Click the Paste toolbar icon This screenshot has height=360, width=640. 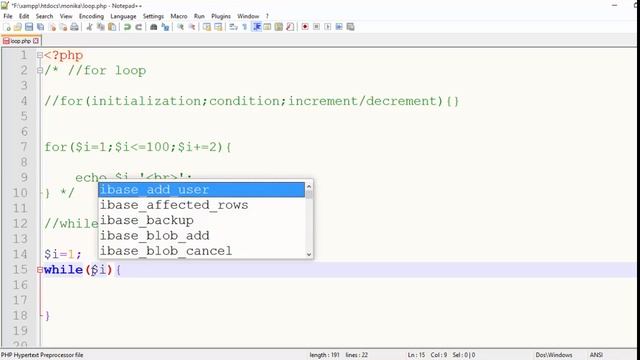click(111, 27)
